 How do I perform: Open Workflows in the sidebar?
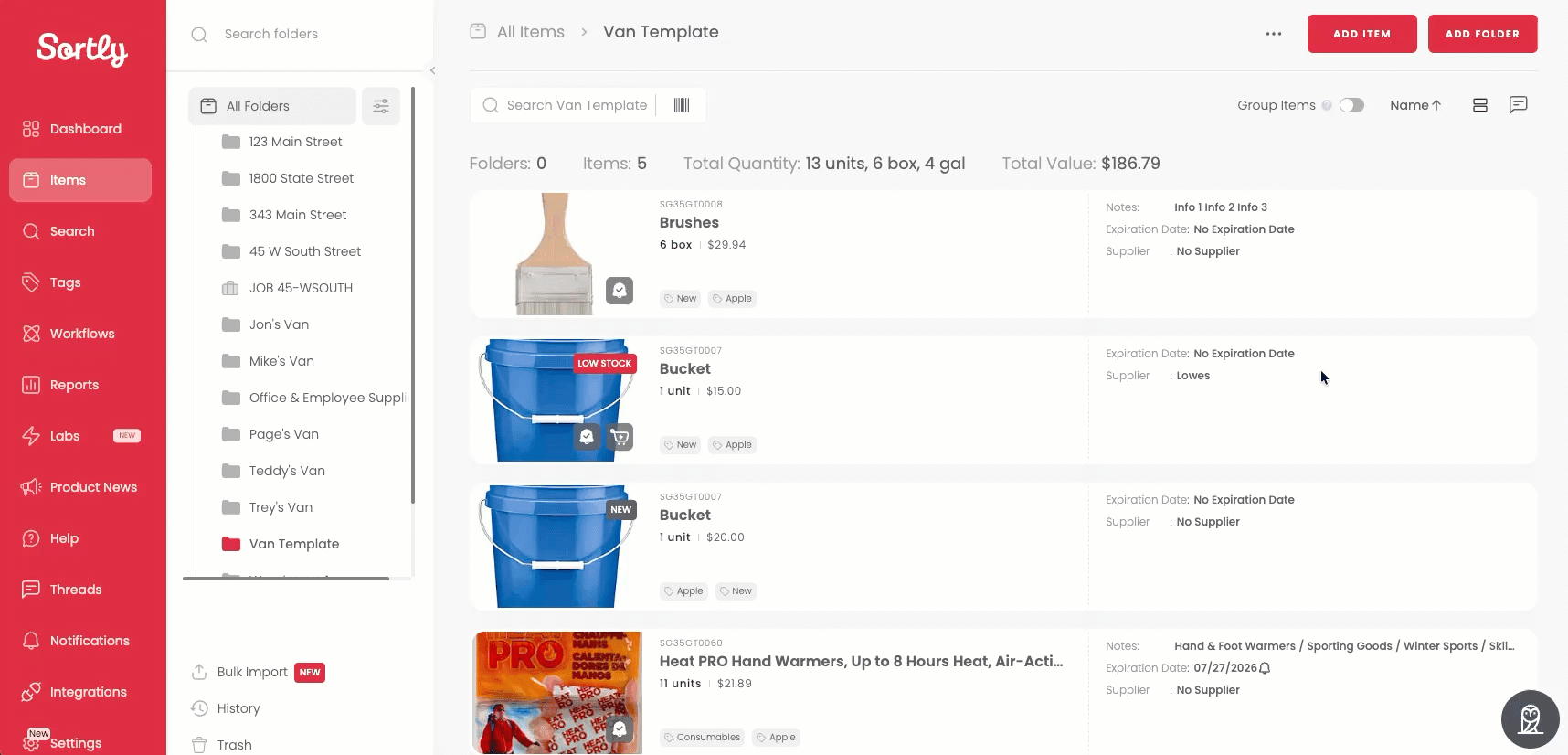point(80,334)
